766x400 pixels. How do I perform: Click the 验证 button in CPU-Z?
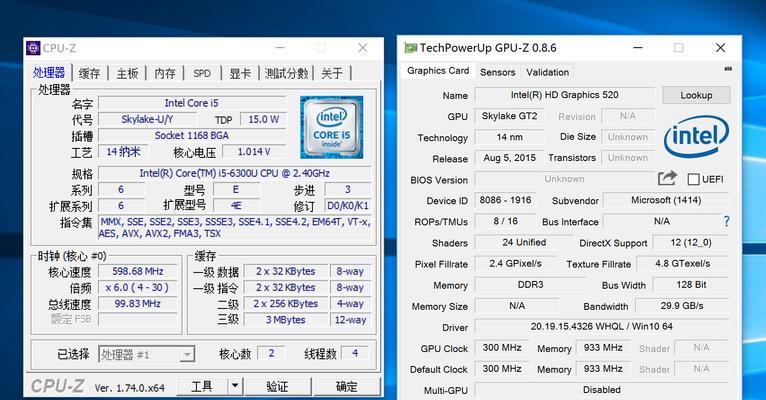tap(277, 386)
